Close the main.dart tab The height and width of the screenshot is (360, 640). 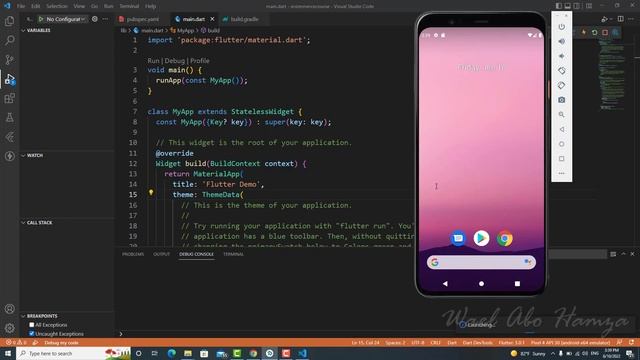(x=212, y=19)
